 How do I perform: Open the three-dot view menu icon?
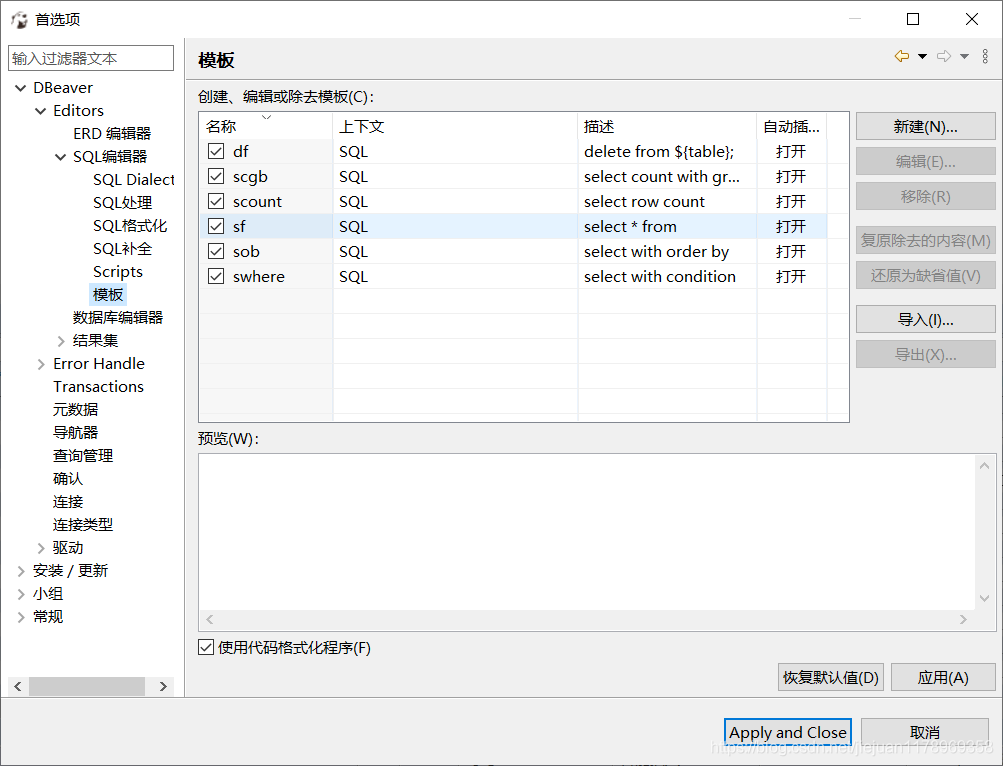(985, 55)
